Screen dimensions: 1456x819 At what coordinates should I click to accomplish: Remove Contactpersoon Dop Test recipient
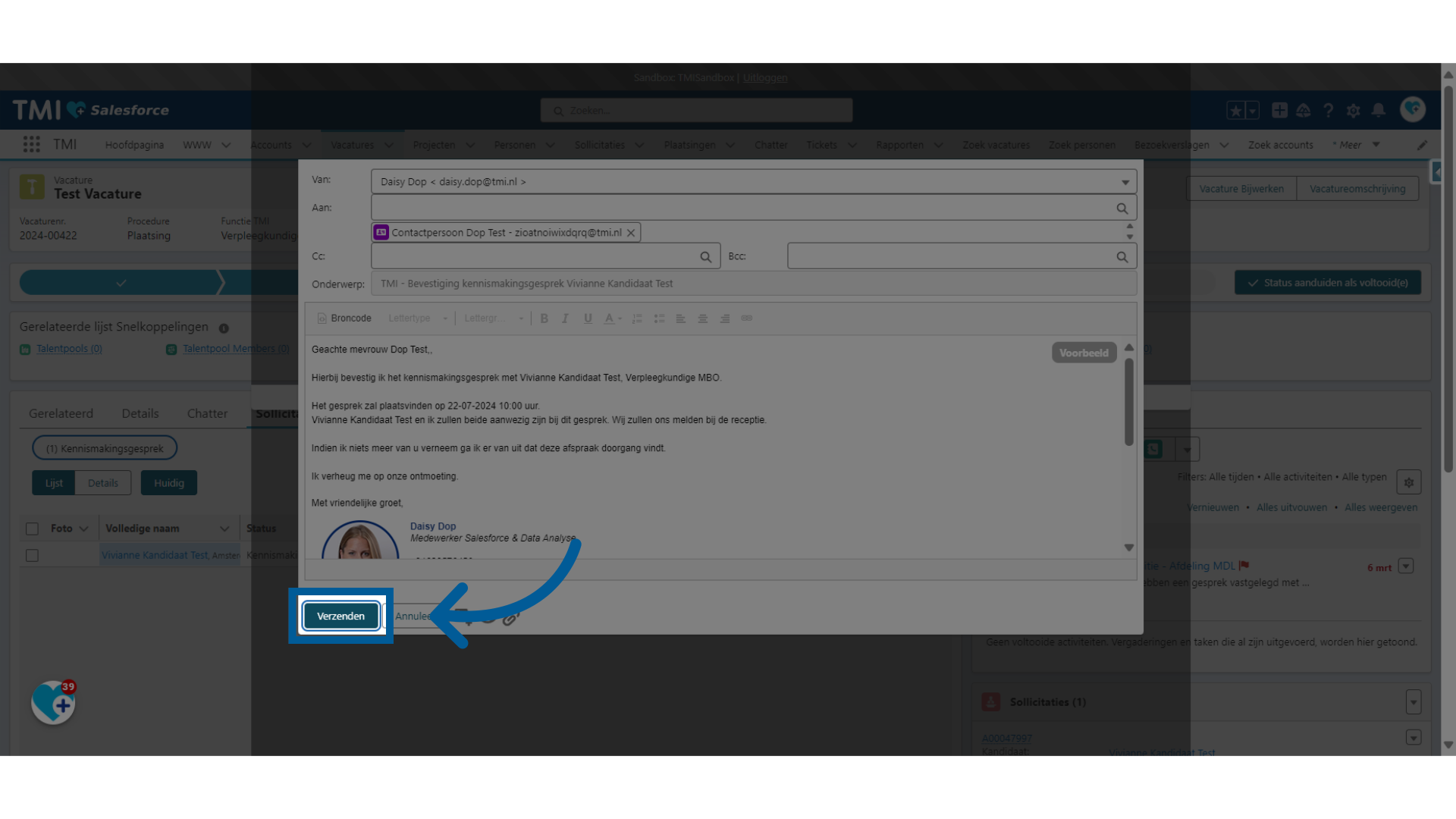click(631, 233)
